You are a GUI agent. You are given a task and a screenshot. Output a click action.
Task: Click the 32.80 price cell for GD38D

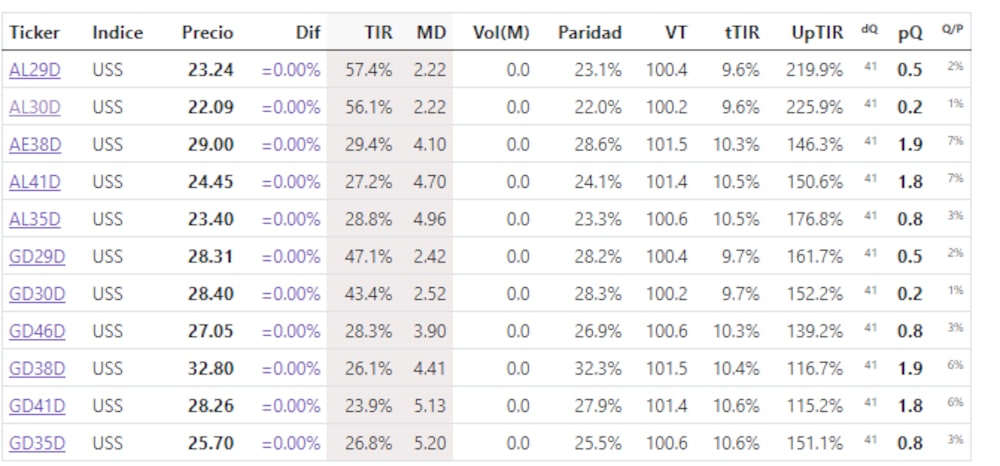pos(211,369)
